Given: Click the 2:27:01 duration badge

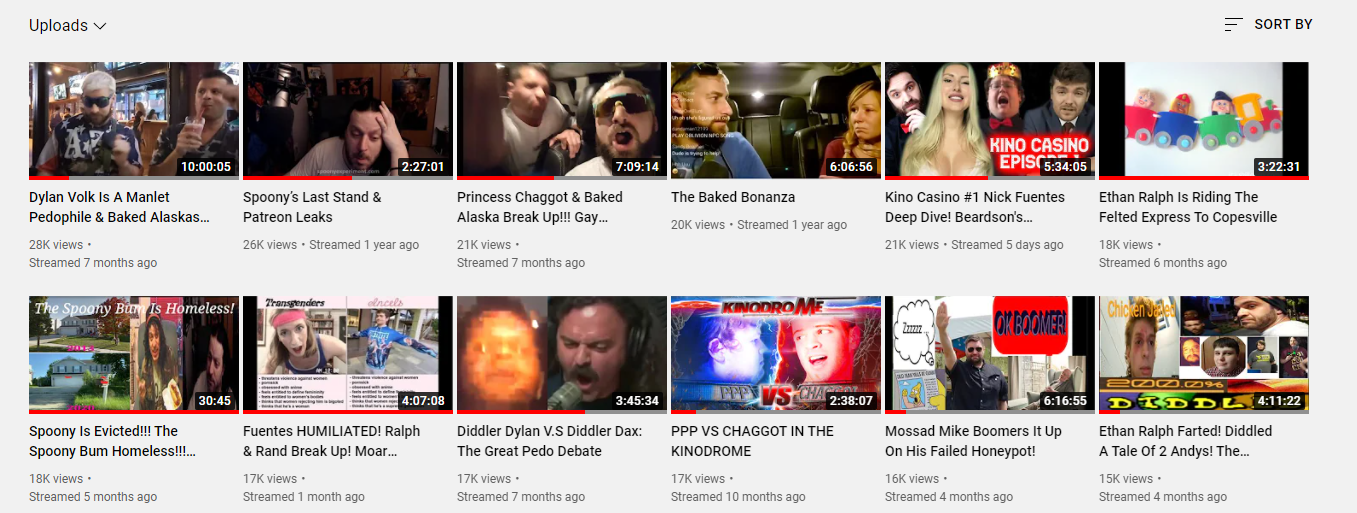Looking at the screenshot, I should coord(422,167).
